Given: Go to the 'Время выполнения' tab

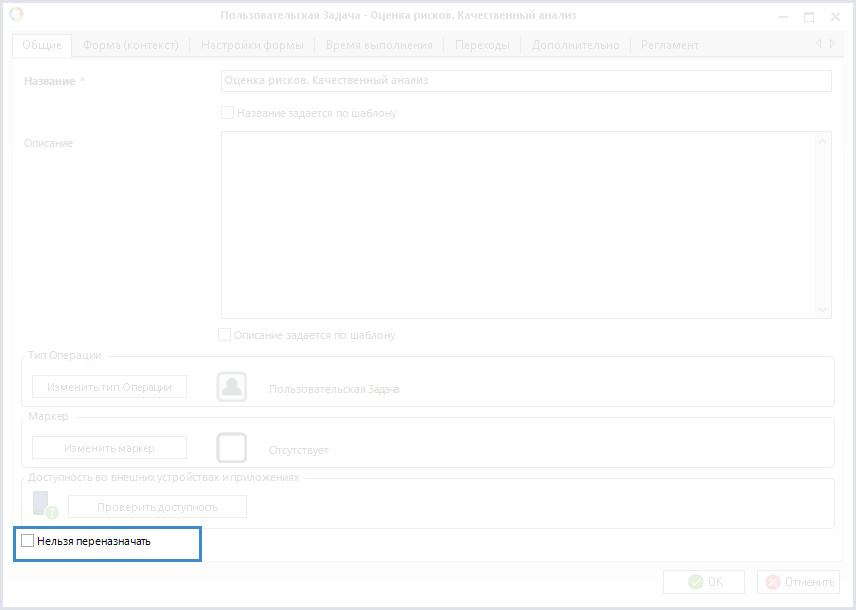Looking at the screenshot, I should [x=379, y=45].
